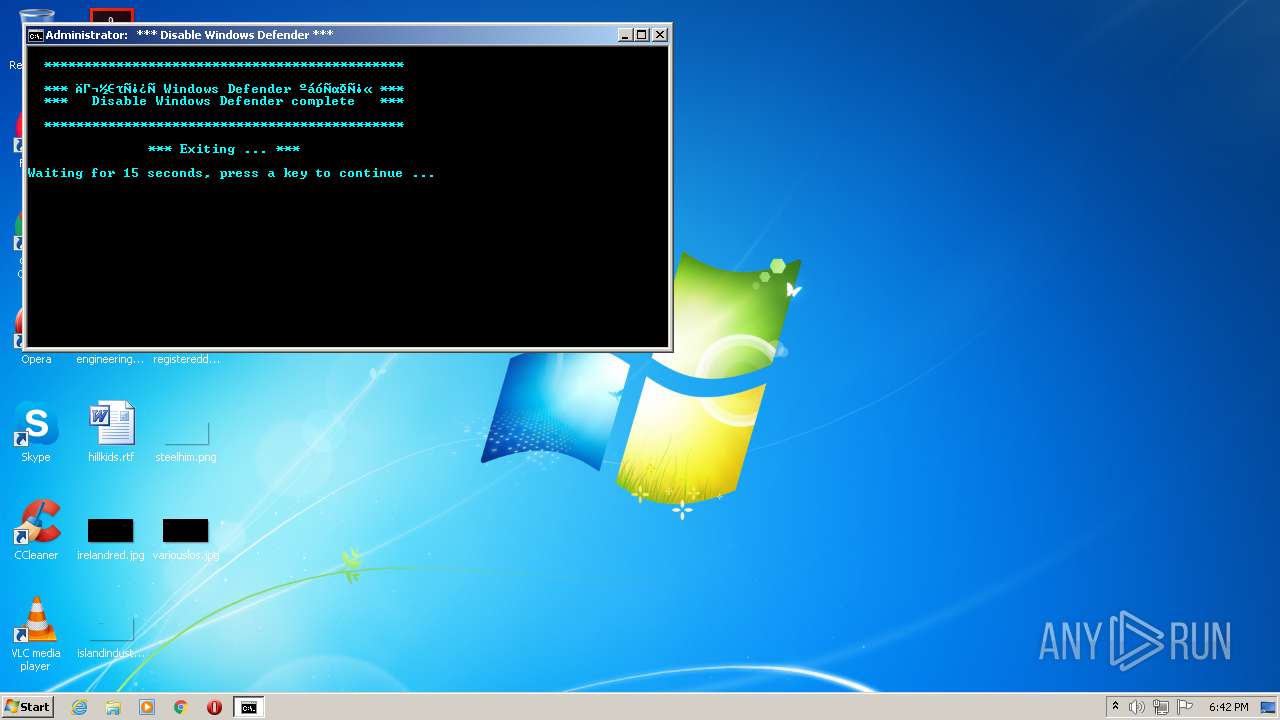Launch Opera from the taskbar
The width and height of the screenshot is (1280, 720).
[x=214, y=707]
